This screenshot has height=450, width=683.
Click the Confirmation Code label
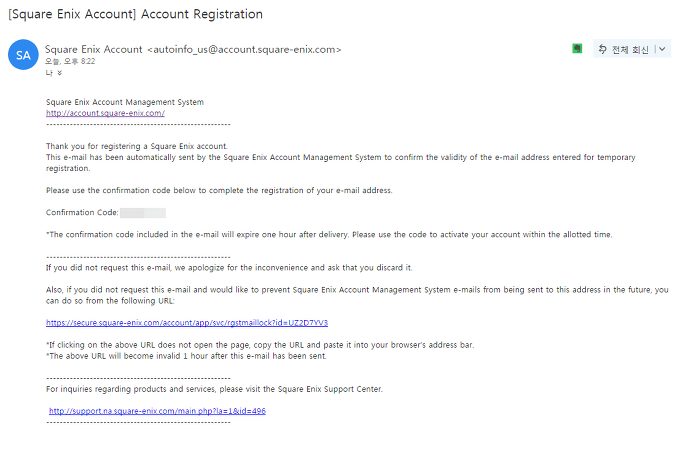[82, 212]
